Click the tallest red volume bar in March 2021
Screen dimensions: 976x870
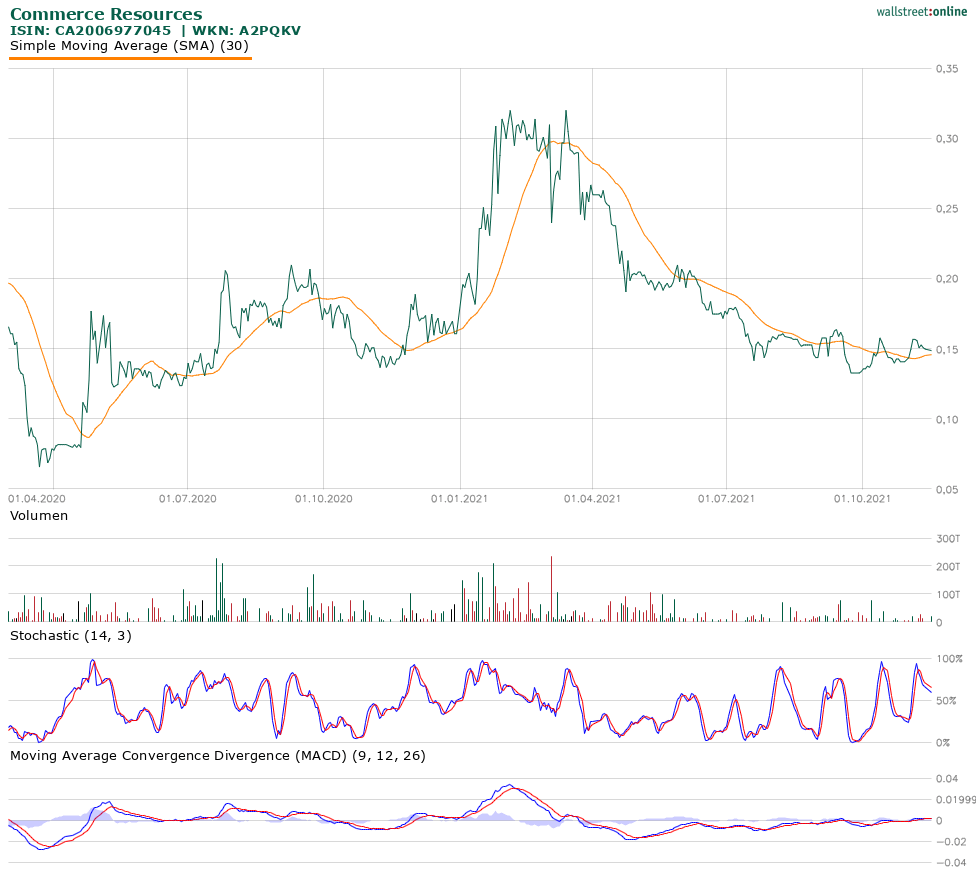[x=551, y=589]
